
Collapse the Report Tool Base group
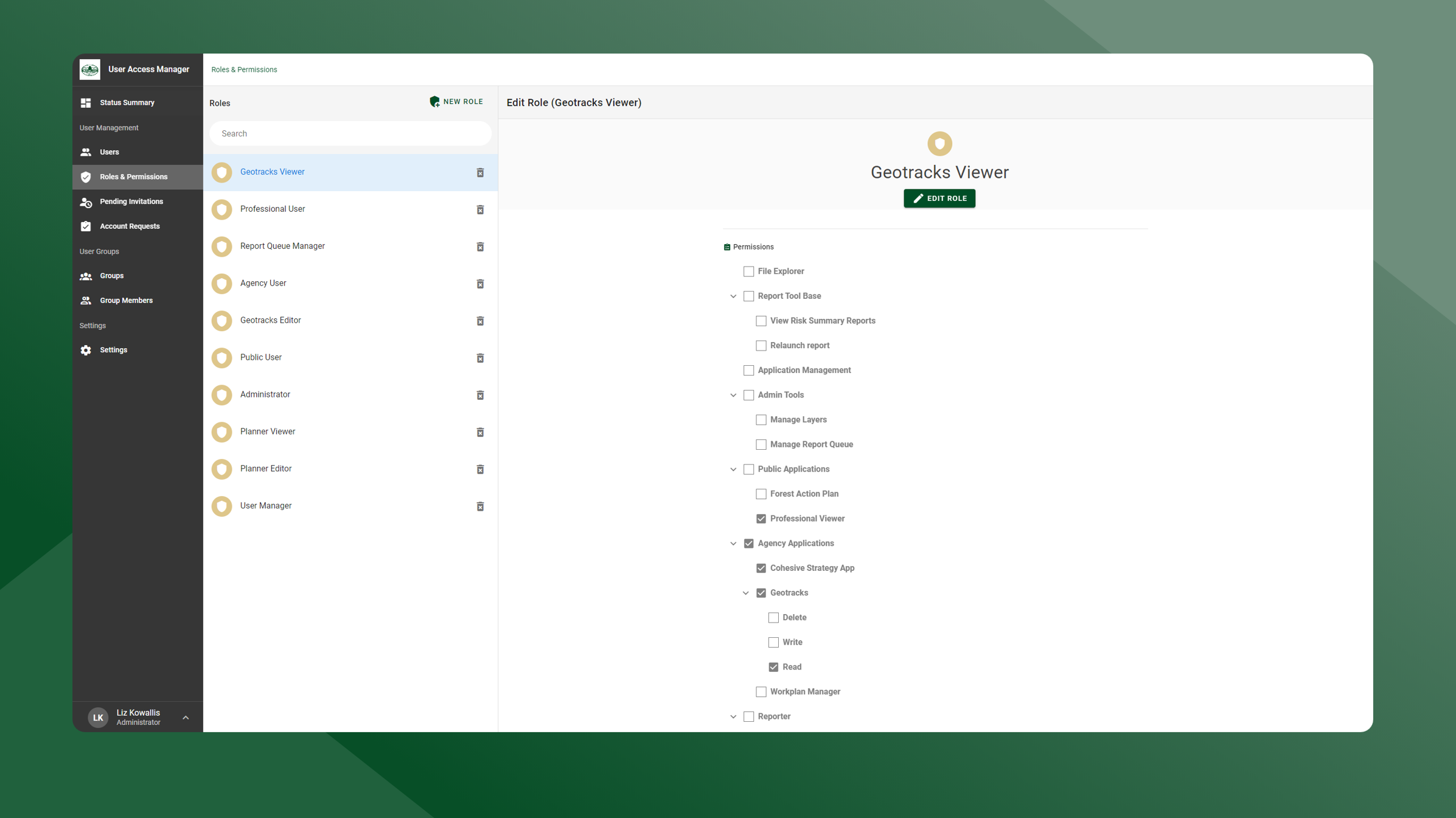pyautogui.click(x=733, y=296)
